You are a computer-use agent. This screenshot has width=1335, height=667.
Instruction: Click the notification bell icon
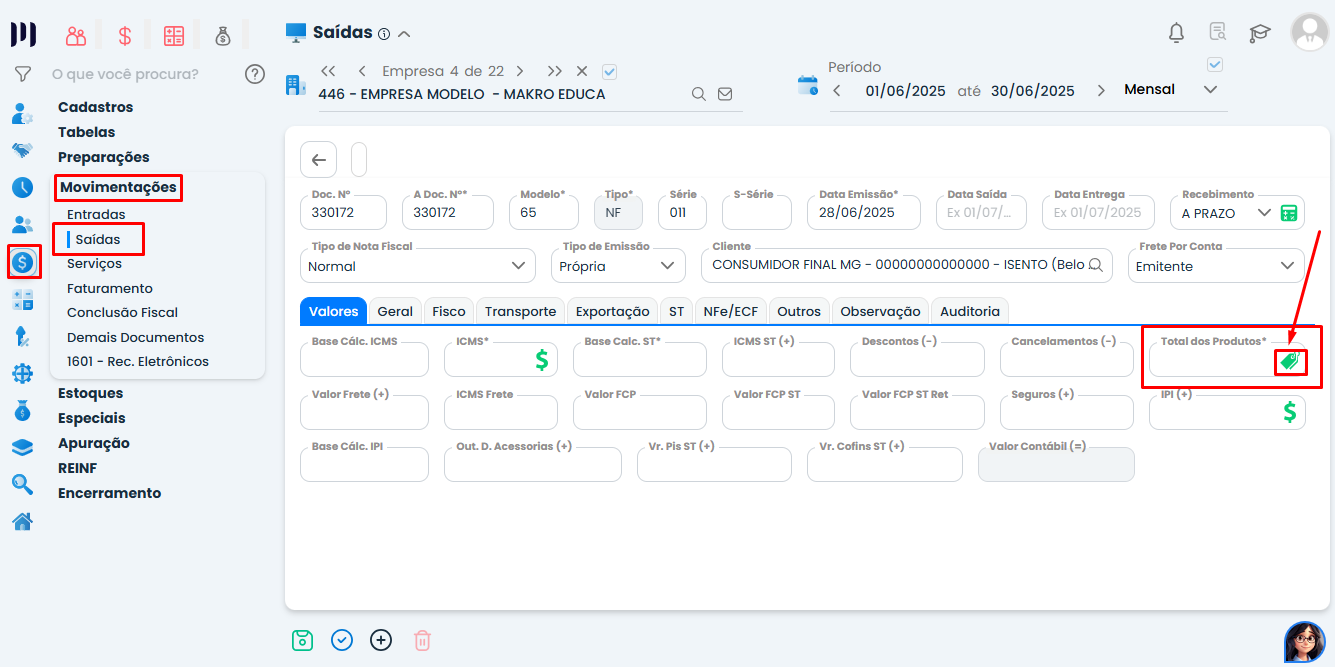1176,33
